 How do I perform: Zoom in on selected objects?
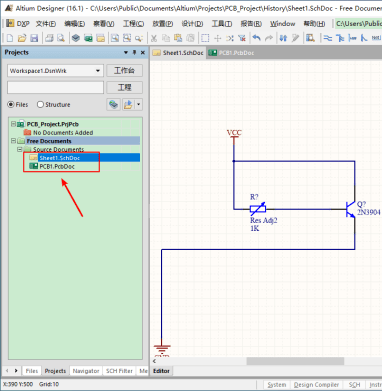[x=139, y=38]
